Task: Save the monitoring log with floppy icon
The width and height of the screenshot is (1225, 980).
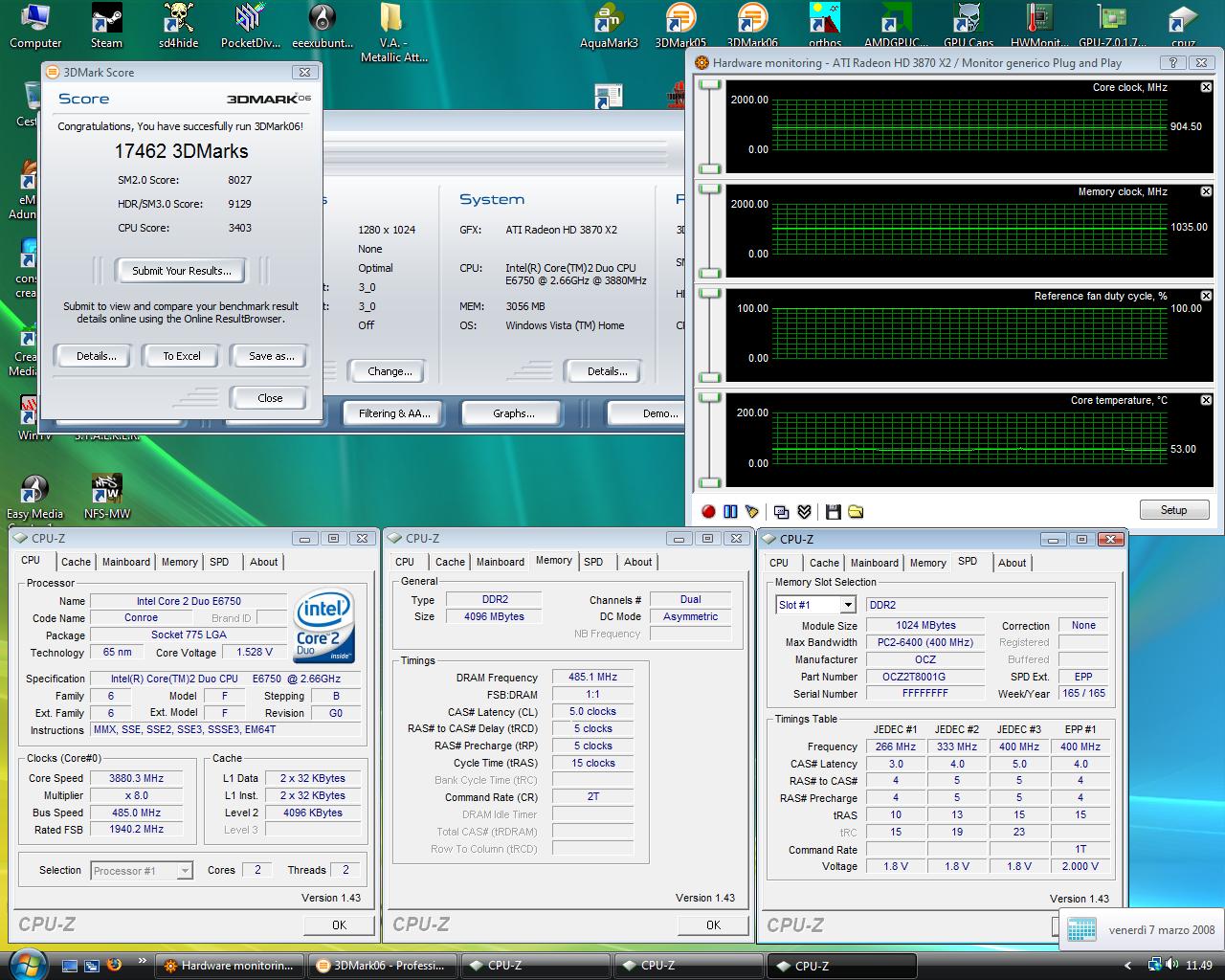Action: click(x=833, y=511)
